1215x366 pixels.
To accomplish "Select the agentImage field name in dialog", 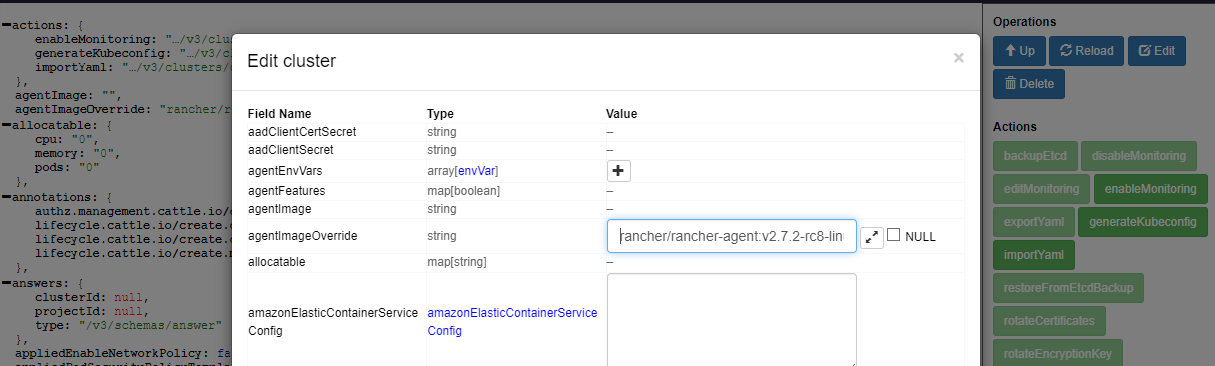I will pyautogui.click(x=279, y=210).
